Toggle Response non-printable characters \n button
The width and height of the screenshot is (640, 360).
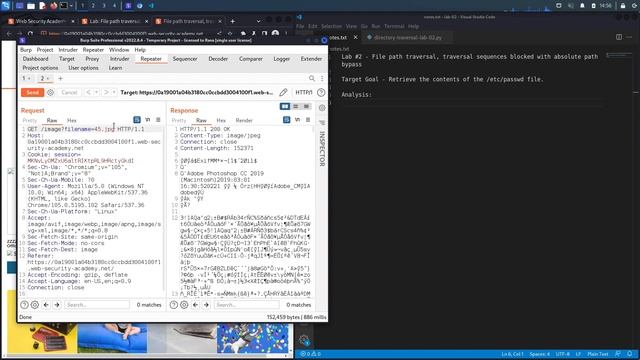point(298,120)
